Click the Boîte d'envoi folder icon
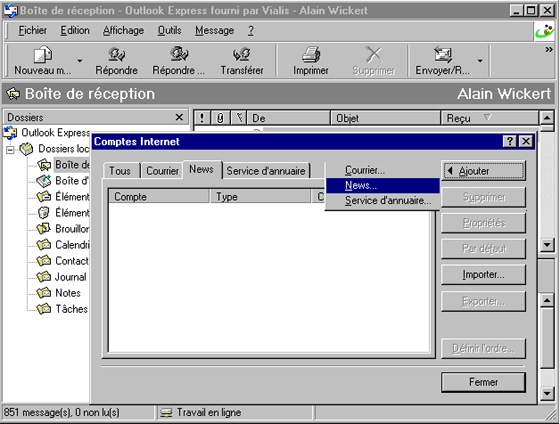560x424 pixels. point(44,181)
